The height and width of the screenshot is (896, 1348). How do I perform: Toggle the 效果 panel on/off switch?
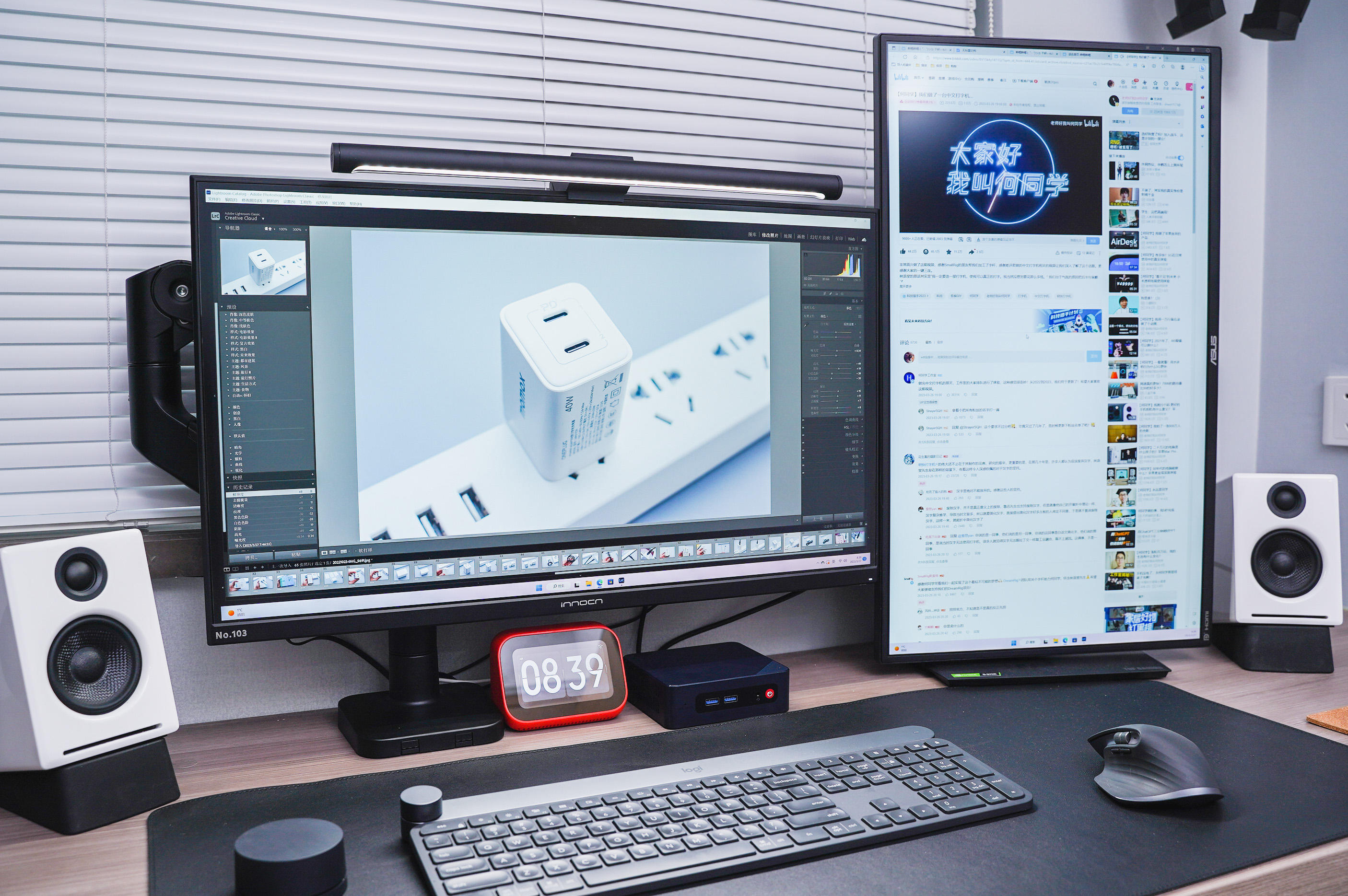tap(803, 465)
